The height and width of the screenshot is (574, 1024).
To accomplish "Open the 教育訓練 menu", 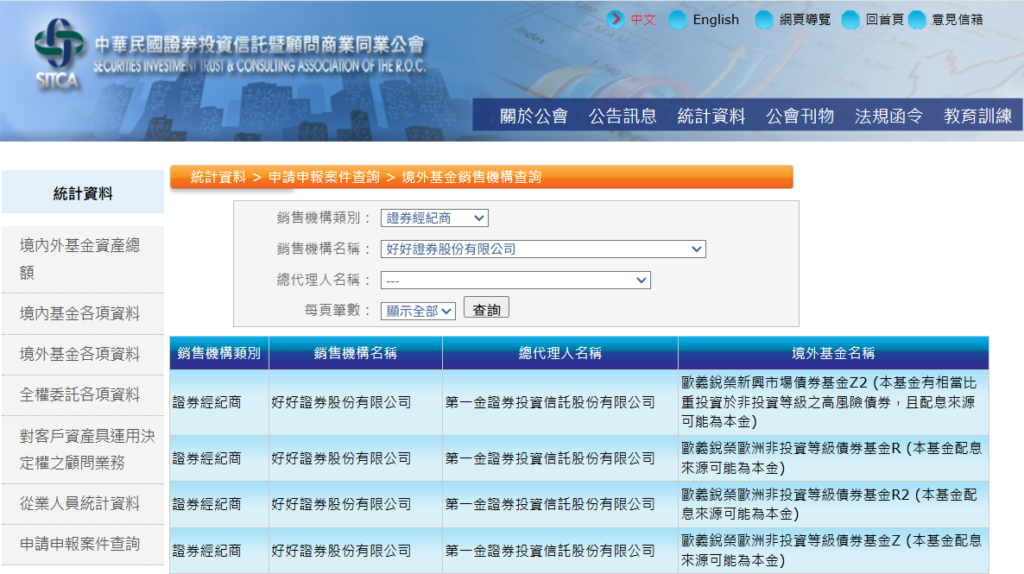I will 978,116.
